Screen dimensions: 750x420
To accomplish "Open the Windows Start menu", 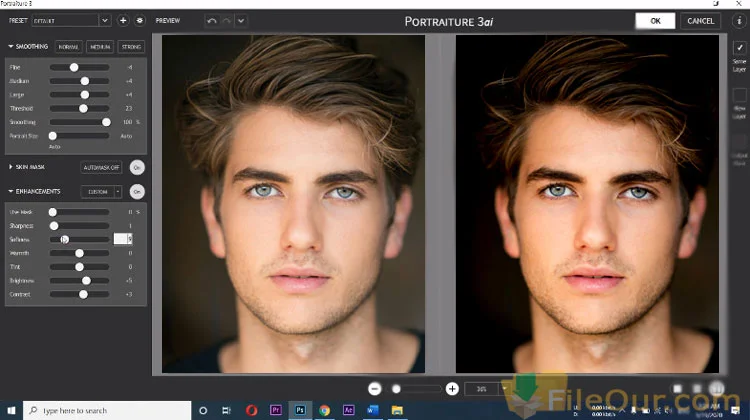I will pos(11,410).
